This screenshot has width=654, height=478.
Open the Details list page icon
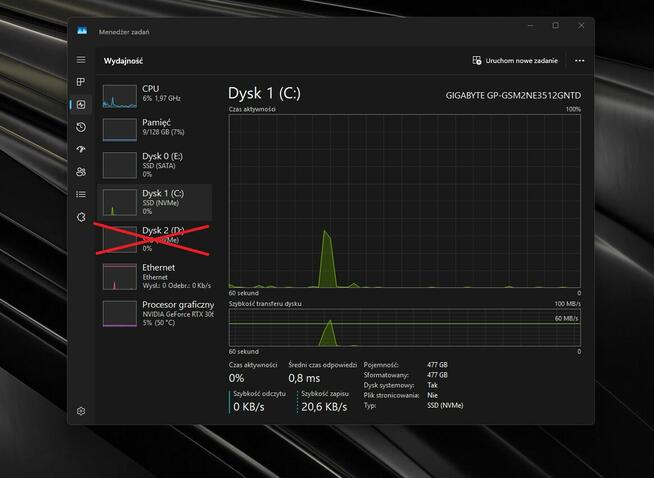click(x=81, y=194)
